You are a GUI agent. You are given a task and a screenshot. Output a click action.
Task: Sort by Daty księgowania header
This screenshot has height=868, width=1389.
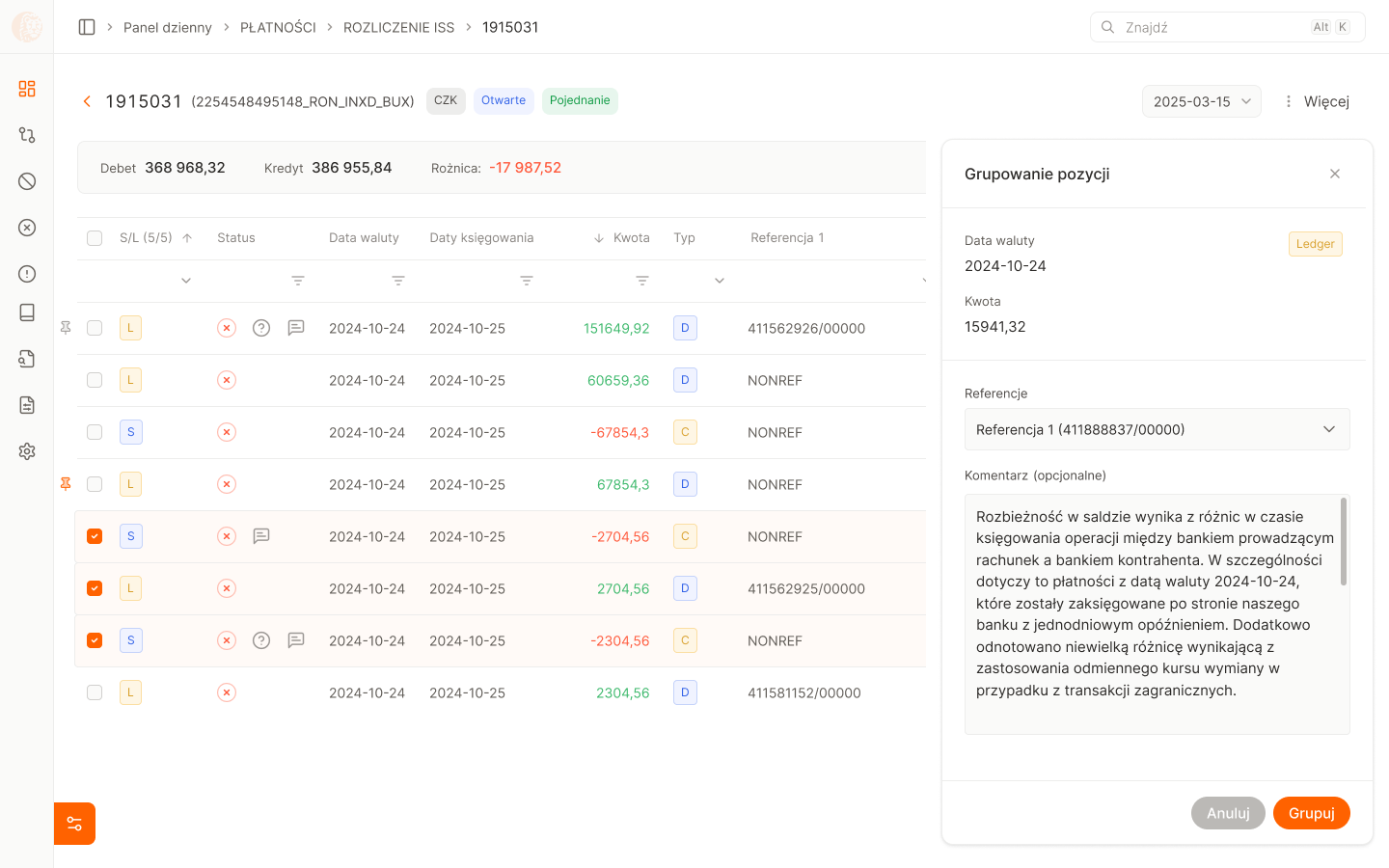[481, 238]
